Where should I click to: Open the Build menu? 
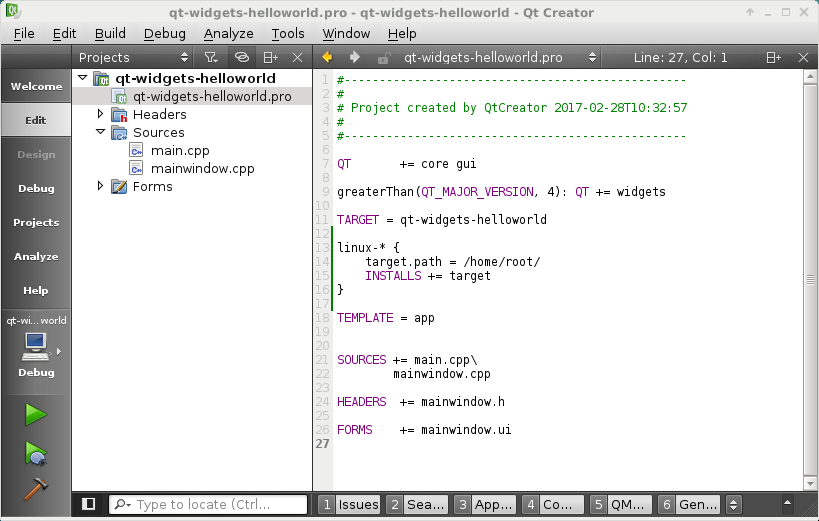coord(110,33)
